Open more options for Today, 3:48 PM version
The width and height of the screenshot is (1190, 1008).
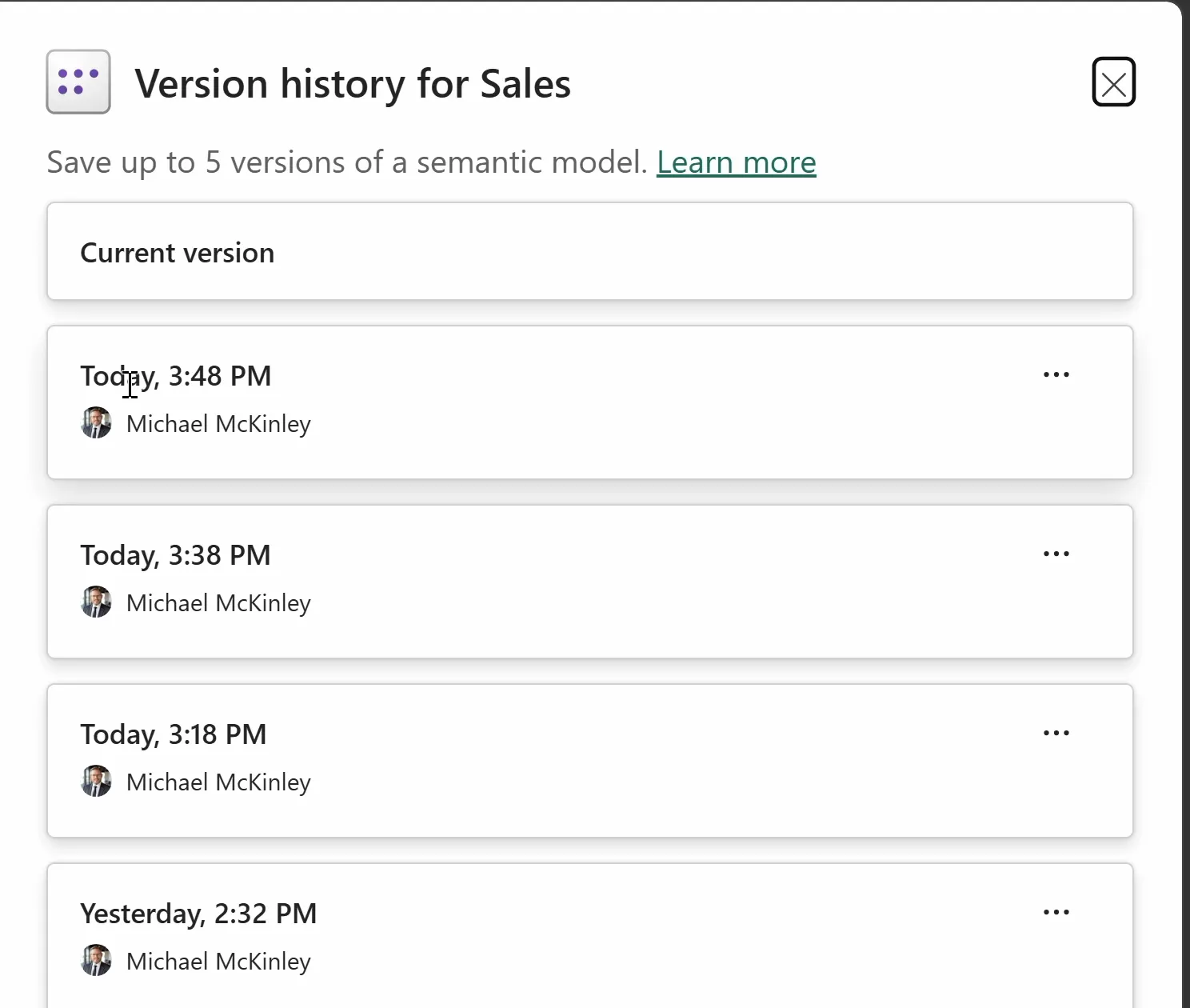[1056, 374]
